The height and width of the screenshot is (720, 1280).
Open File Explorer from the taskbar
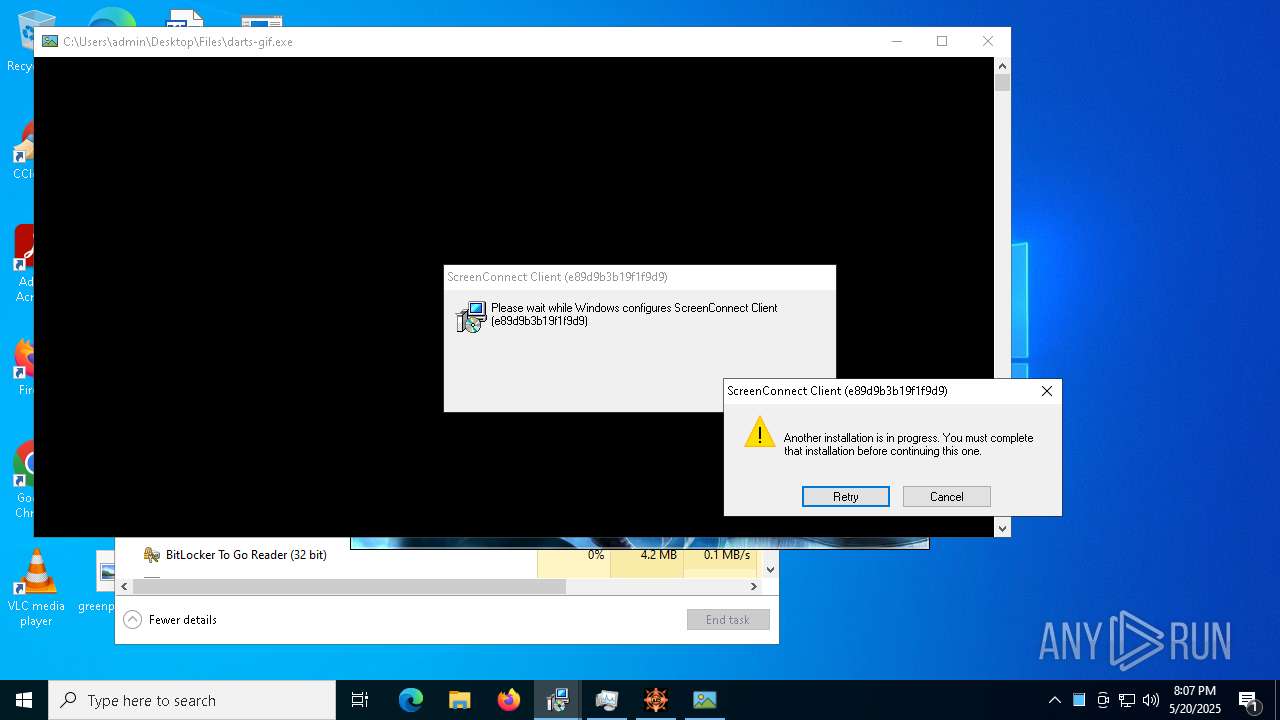pos(460,700)
